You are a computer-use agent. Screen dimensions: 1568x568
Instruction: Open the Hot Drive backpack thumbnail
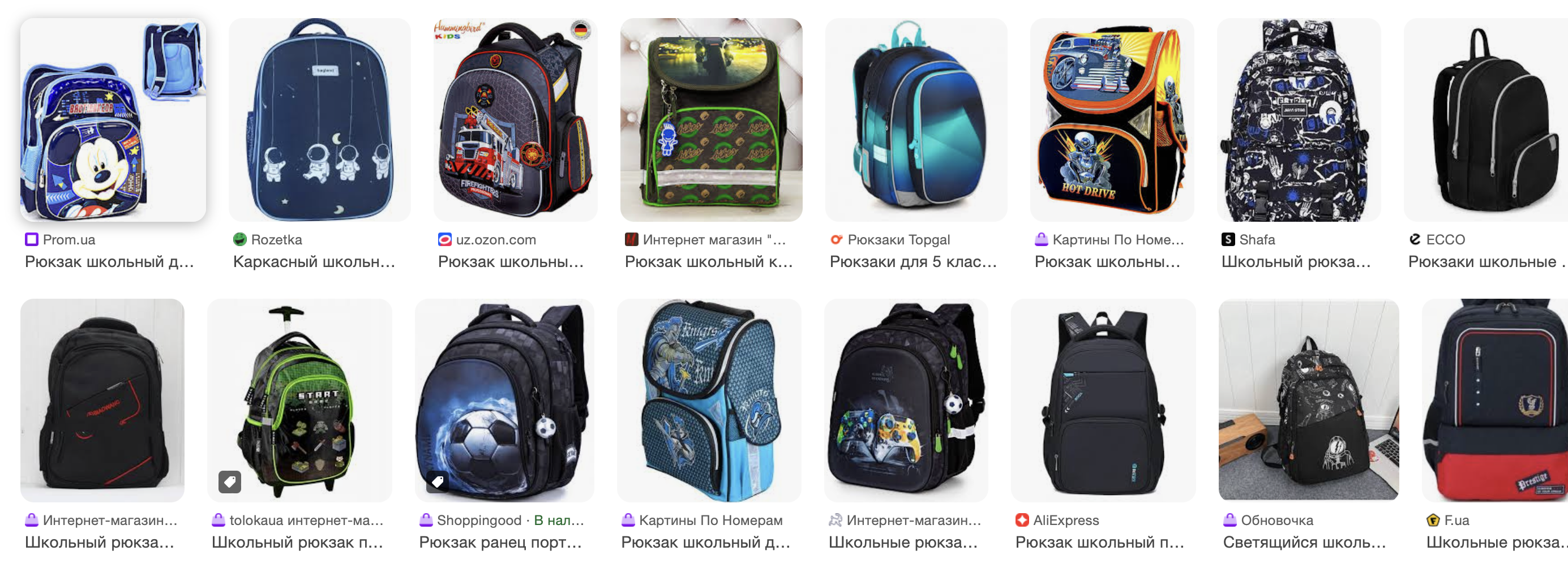tap(1112, 120)
